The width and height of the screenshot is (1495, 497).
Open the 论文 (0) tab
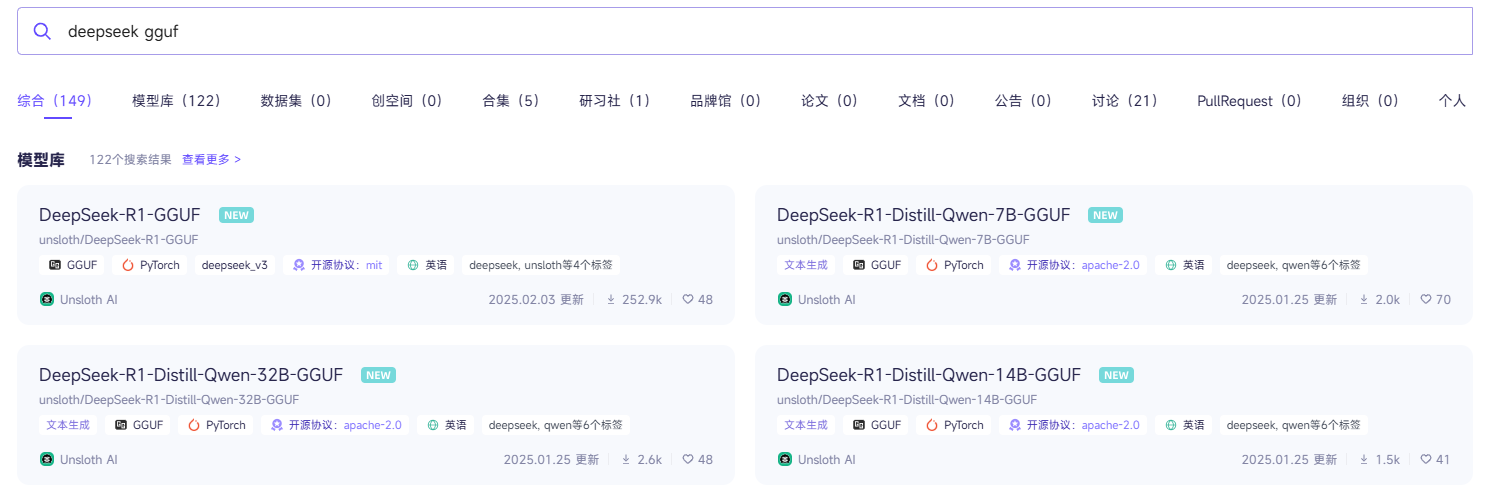tap(830, 101)
